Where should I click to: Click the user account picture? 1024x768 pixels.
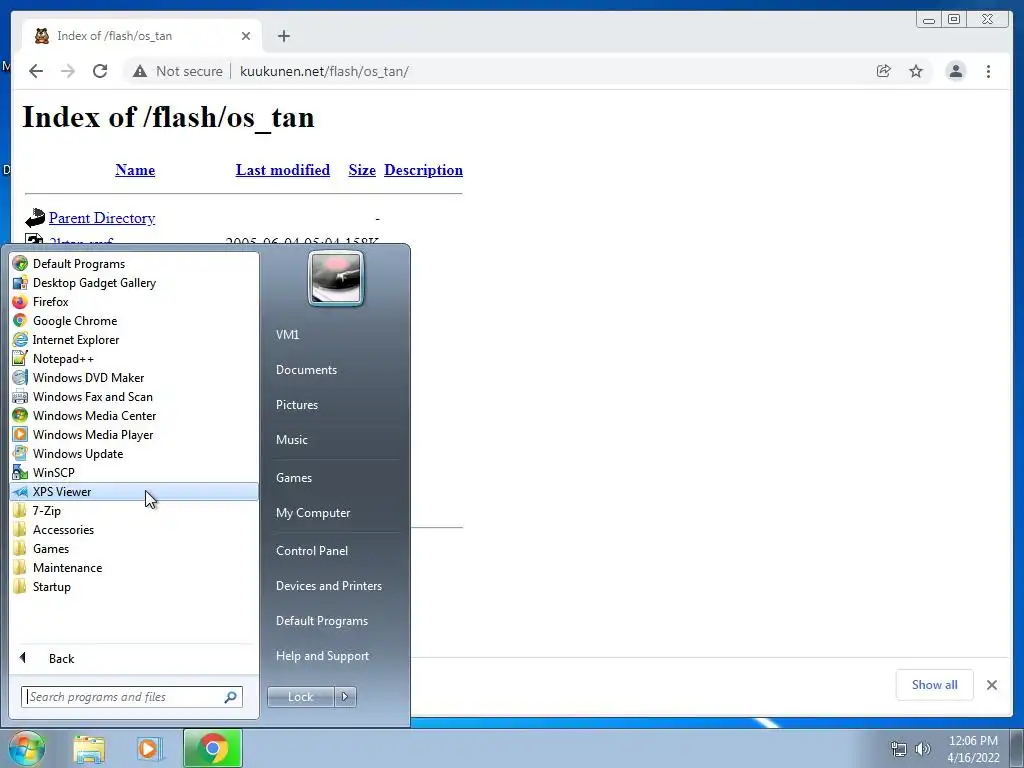pyautogui.click(x=336, y=279)
